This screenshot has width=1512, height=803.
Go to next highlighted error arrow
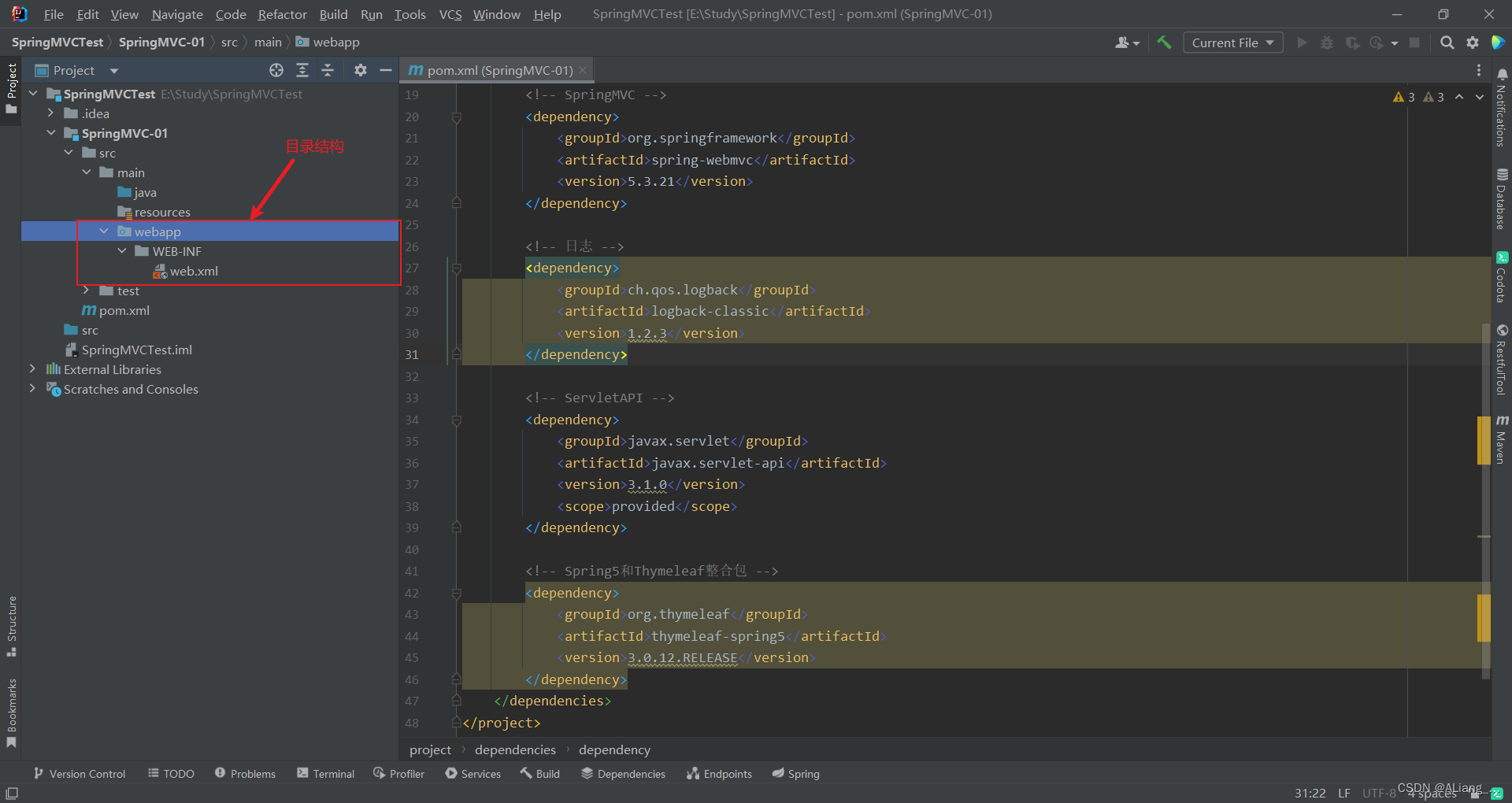[1480, 97]
